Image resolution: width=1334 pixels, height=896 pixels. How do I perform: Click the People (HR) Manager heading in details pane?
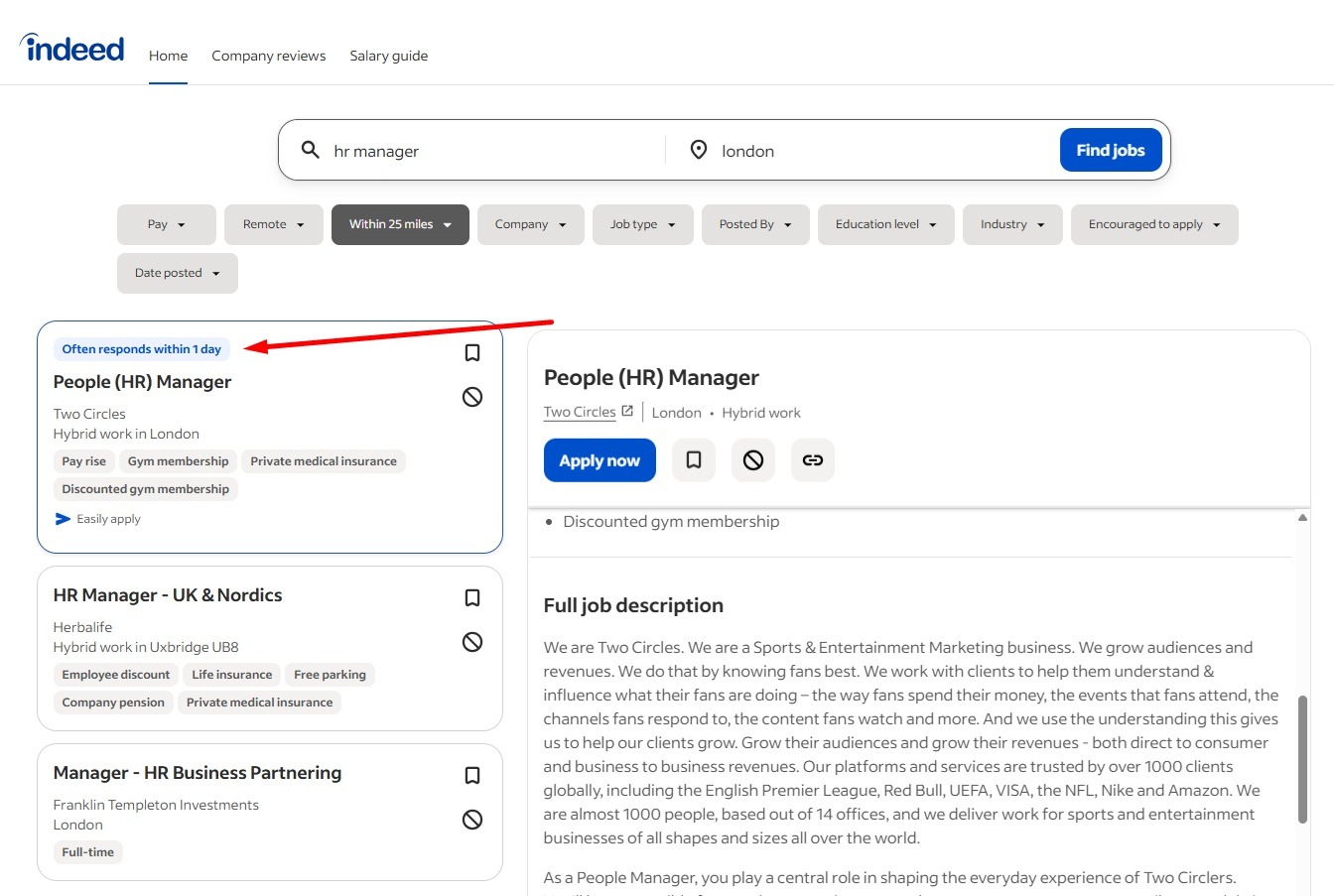point(651,378)
